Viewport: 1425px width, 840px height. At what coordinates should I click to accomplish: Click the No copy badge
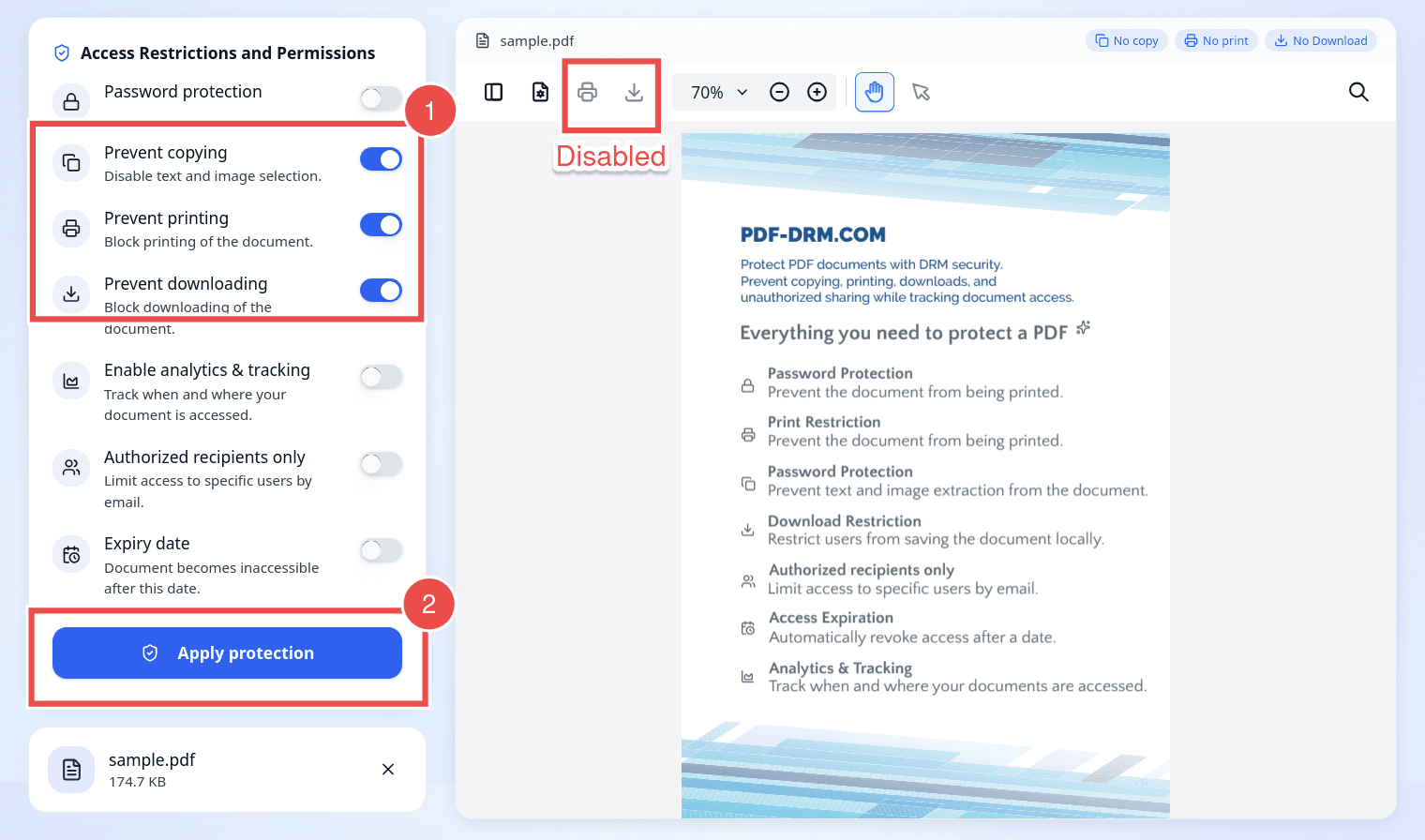pyautogui.click(x=1127, y=40)
